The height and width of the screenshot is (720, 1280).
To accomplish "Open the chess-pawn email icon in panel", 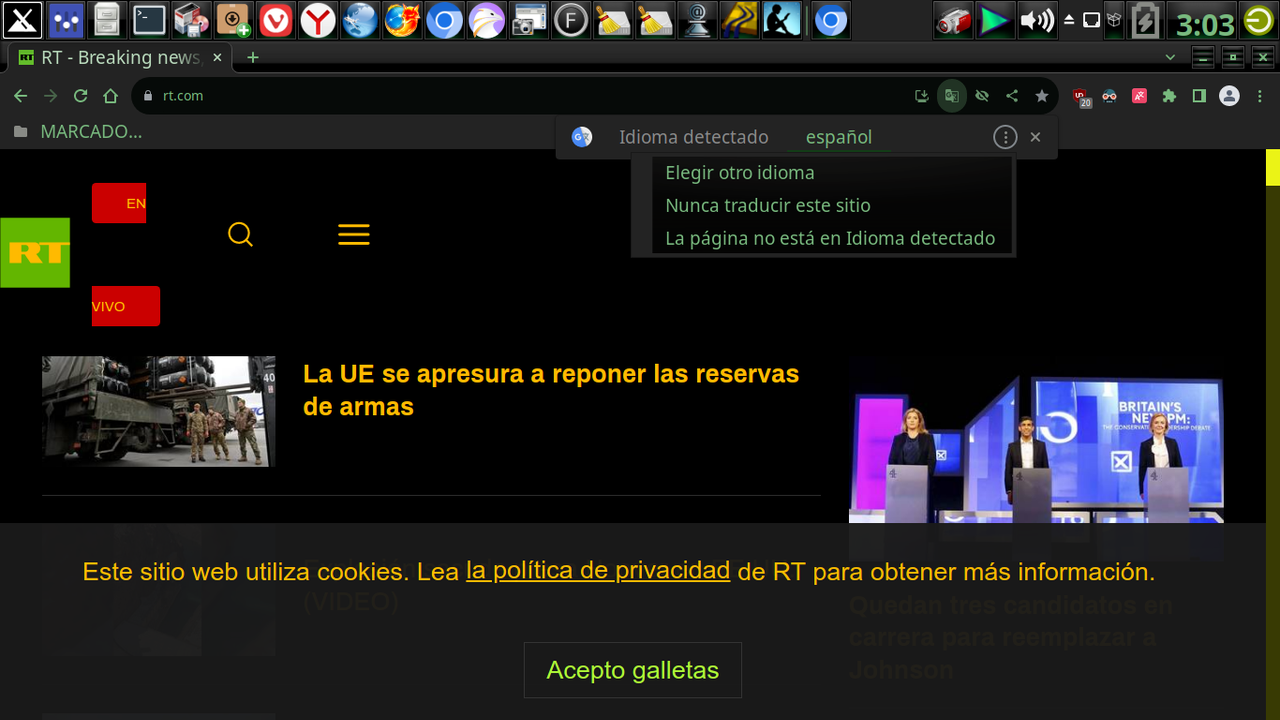I will [x=697, y=20].
